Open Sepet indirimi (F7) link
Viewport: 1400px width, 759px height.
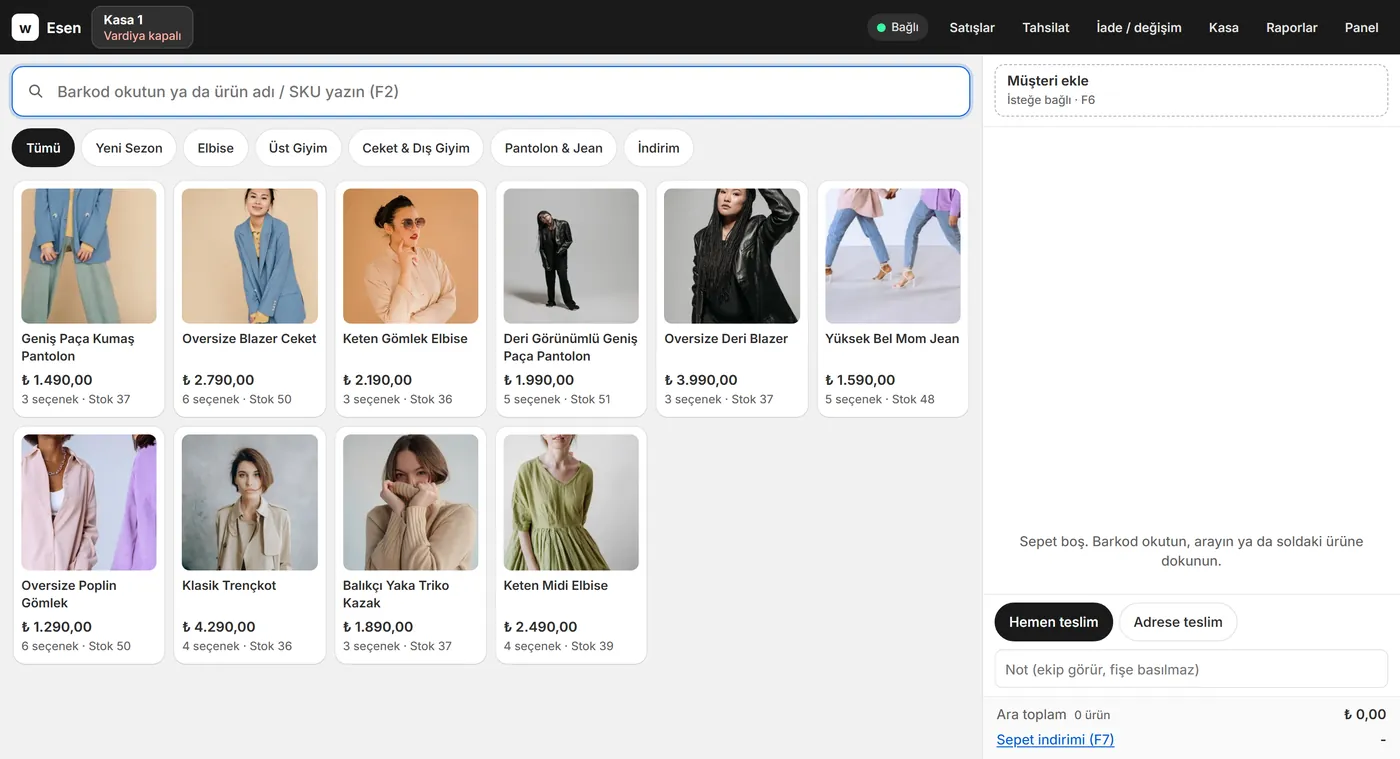click(1055, 740)
